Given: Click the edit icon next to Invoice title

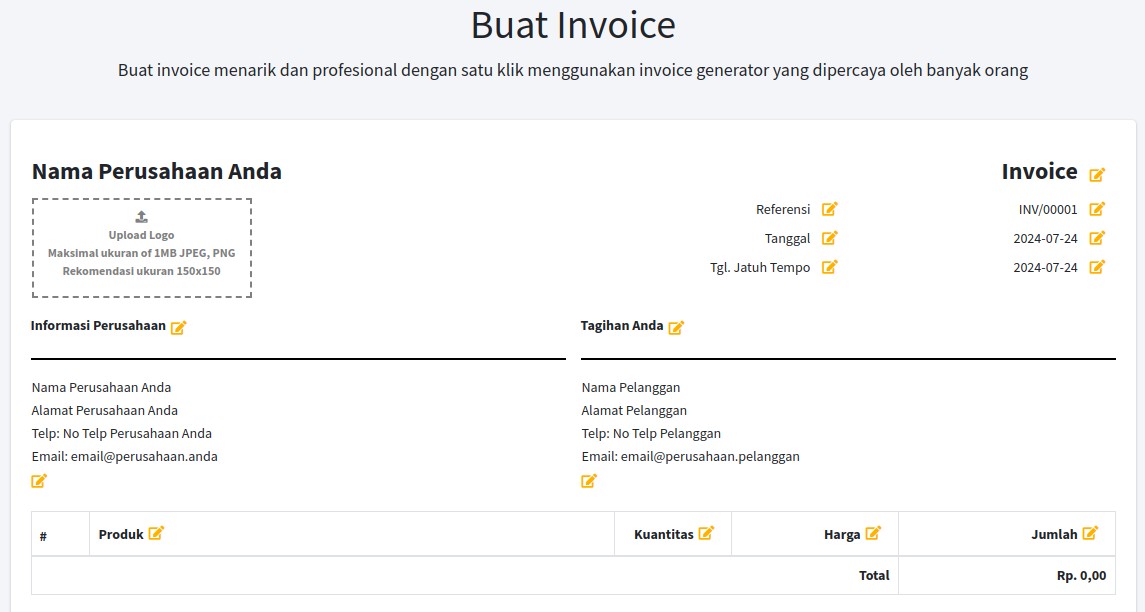Looking at the screenshot, I should pos(1097,175).
